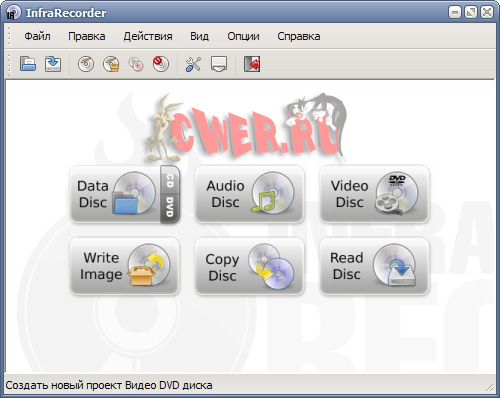This screenshot has height=398, width=500.
Task: Click the save project icon
Action: [53, 64]
